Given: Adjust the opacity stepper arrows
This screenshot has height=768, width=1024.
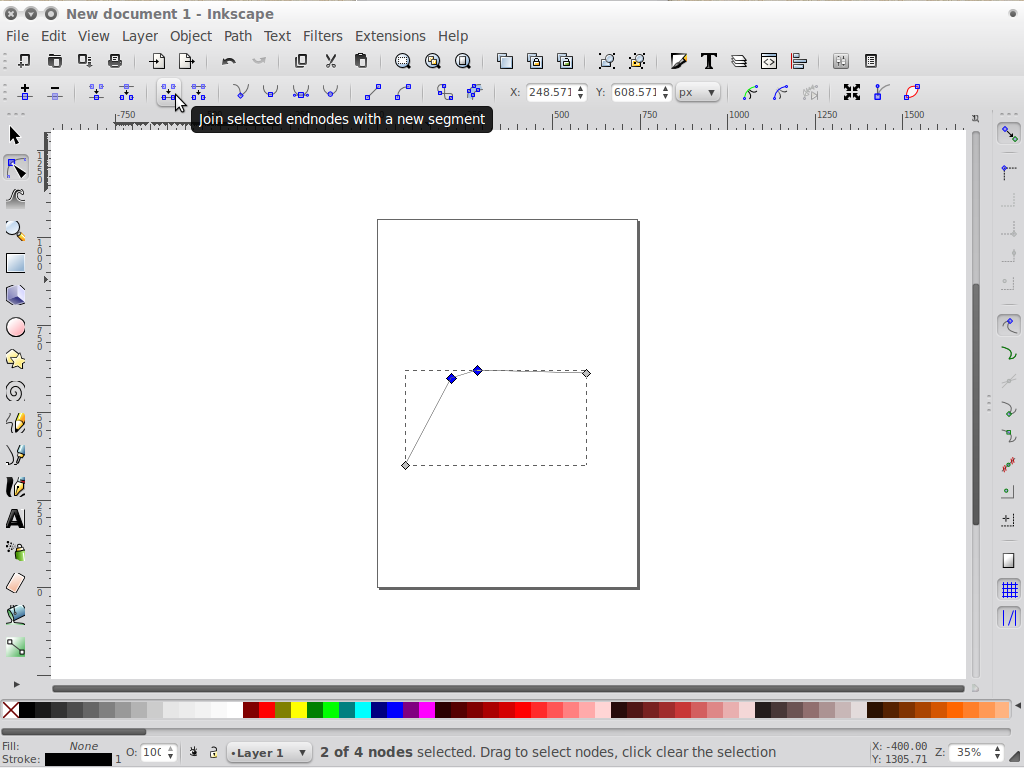Looking at the screenshot, I should pyautogui.click(x=171, y=752).
